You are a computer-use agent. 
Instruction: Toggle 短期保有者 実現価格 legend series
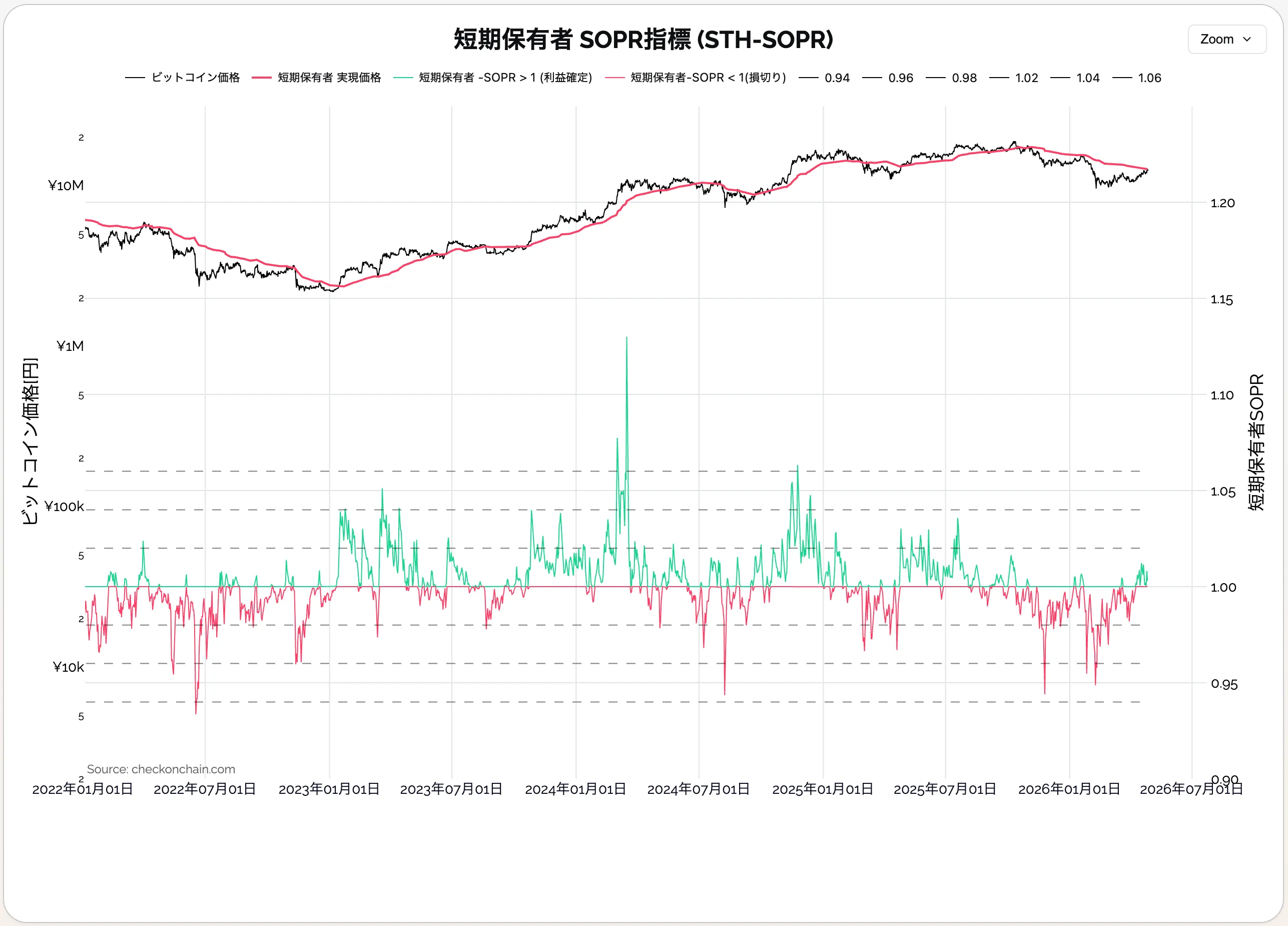pyautogui.click(x=329, y=77)
